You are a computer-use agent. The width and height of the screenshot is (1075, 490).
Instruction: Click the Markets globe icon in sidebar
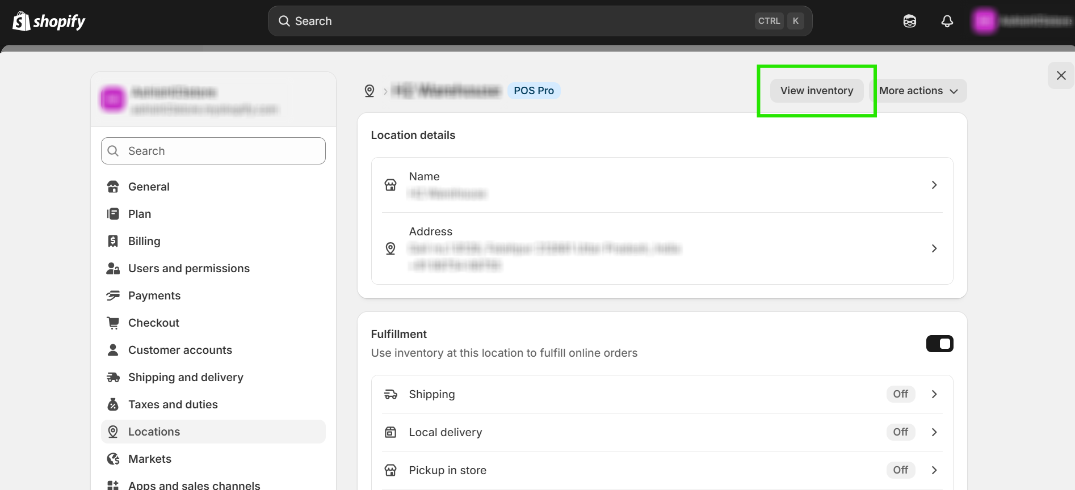[113, 459]
